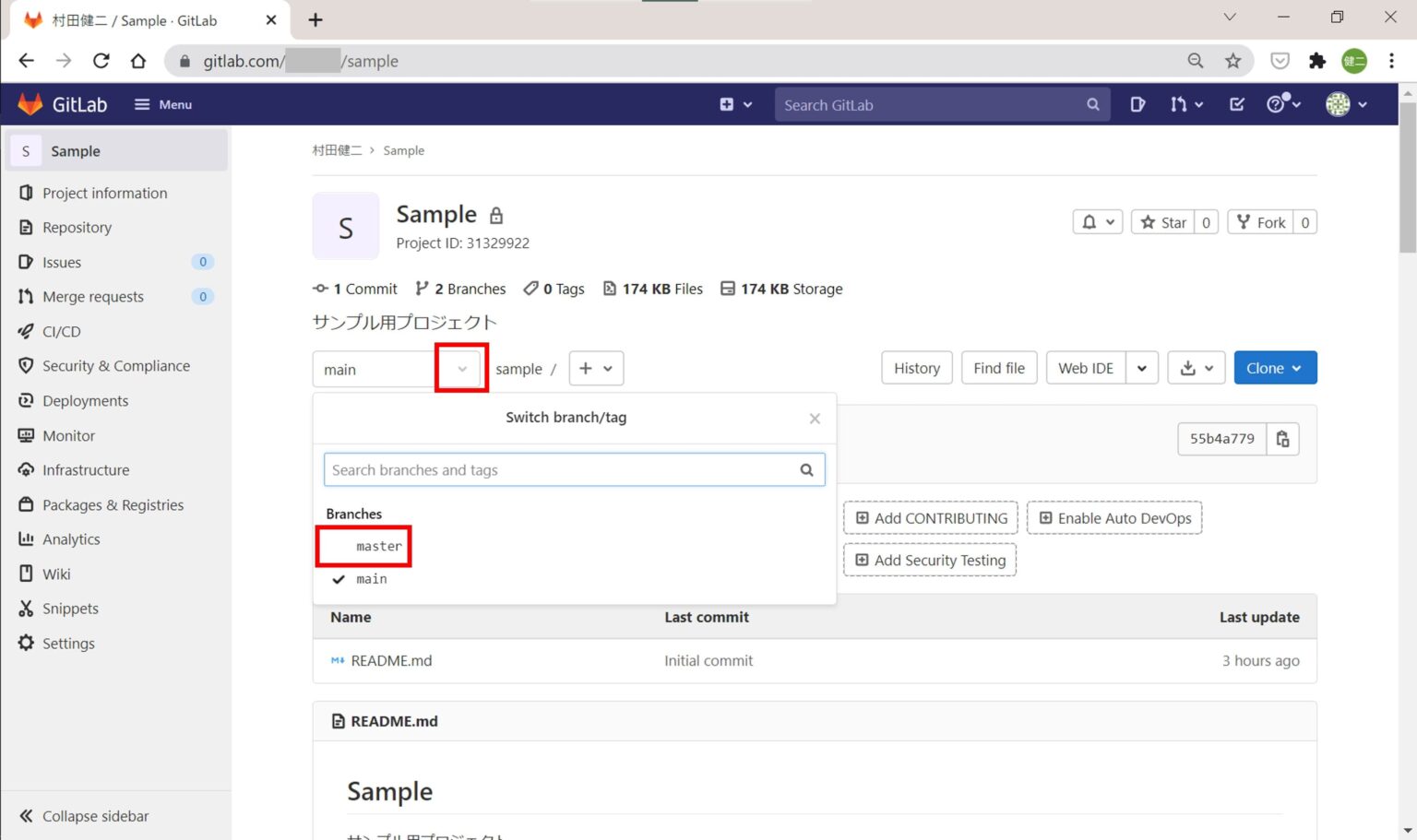Expand the new file plus dropdown
The height and width of the screenshot is (840, 1417).
pos(596,368)
